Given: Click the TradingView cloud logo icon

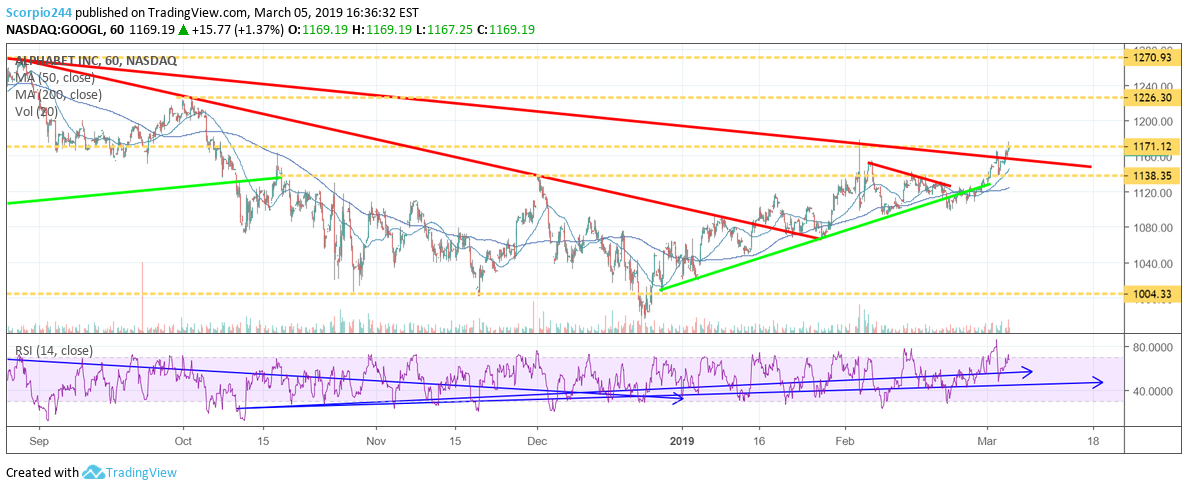Looking at the screenshot, I should 94,473.
